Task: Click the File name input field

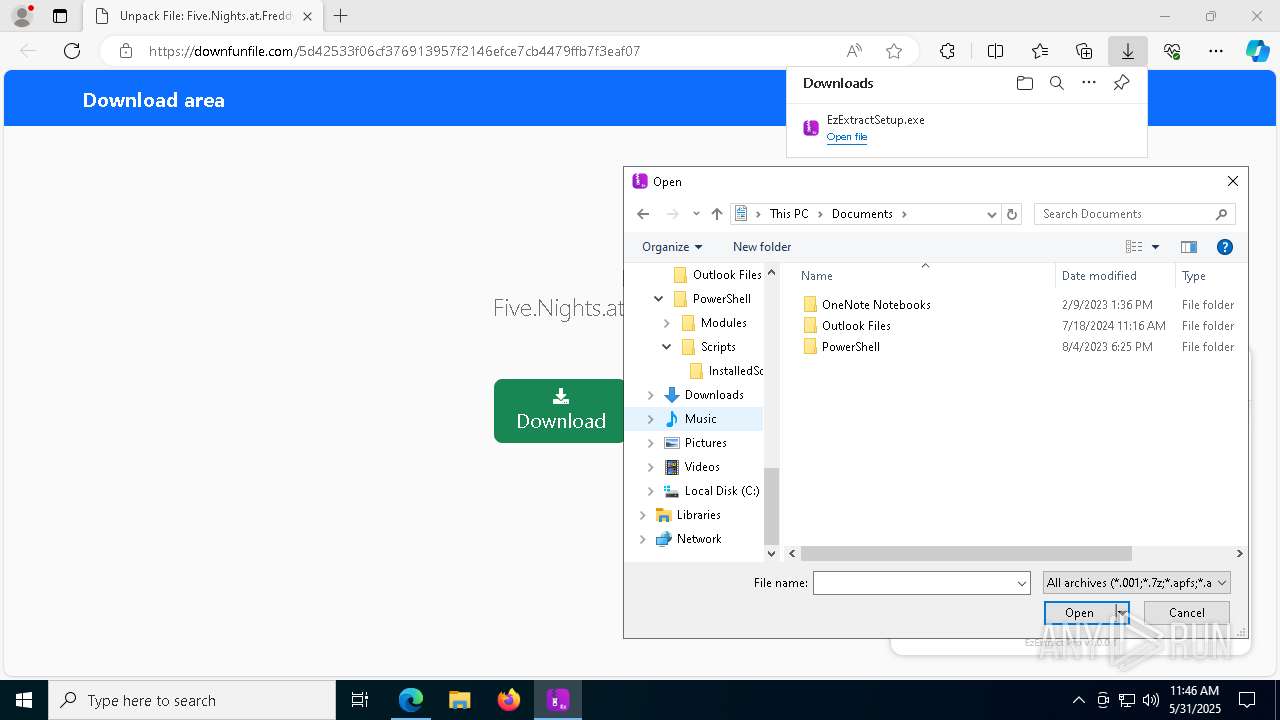Action: pyautogui.click(x=913, y=583)
